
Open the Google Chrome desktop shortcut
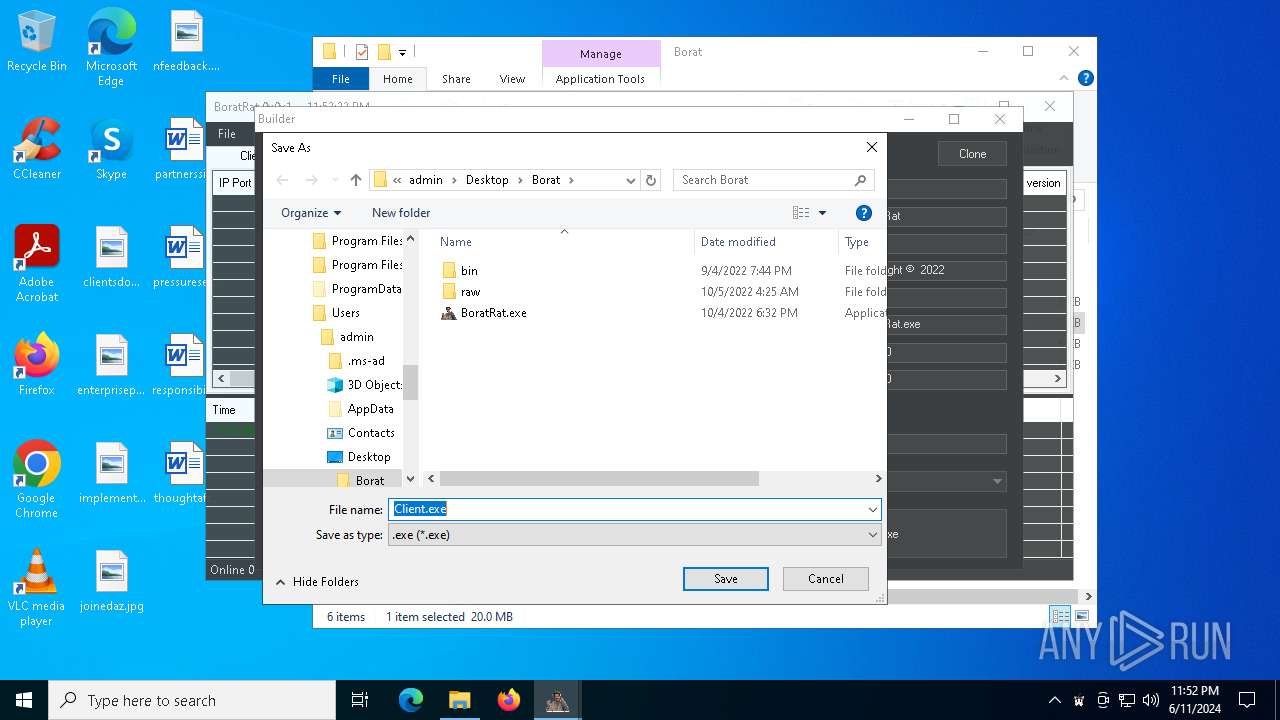[x=37, y=480]
